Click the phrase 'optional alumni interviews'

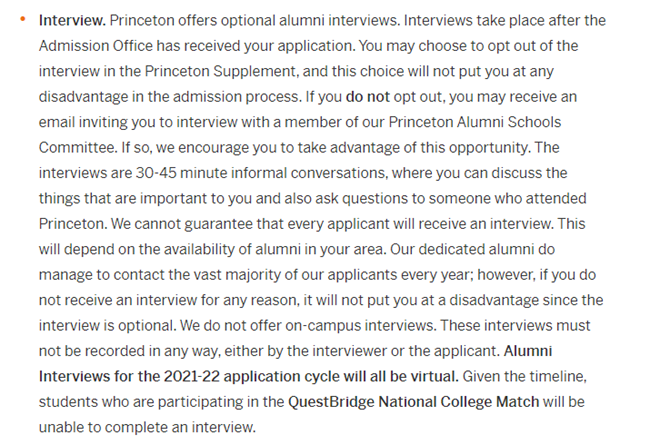click(310, 20)
